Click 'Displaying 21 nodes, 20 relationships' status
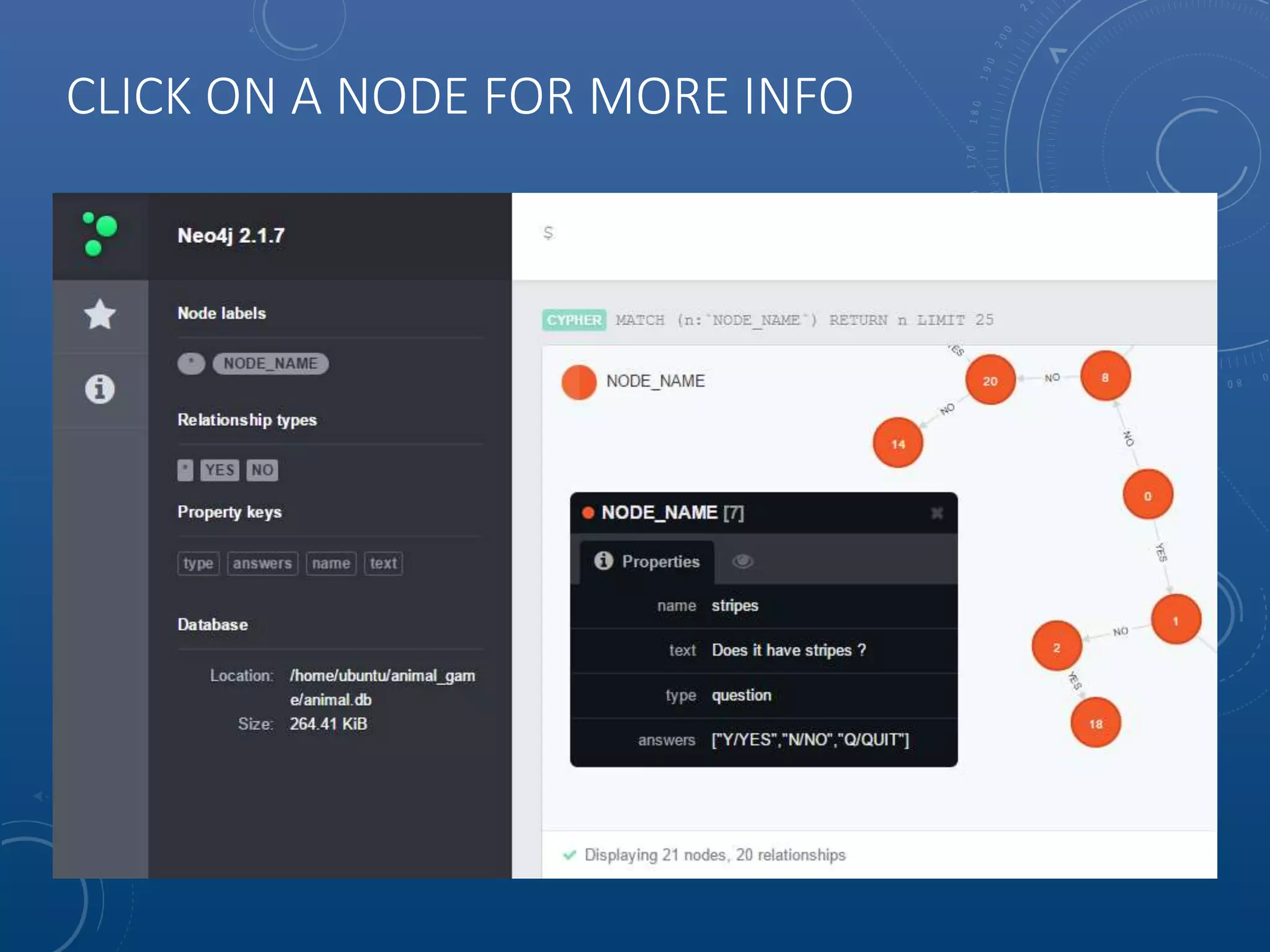 715,855
